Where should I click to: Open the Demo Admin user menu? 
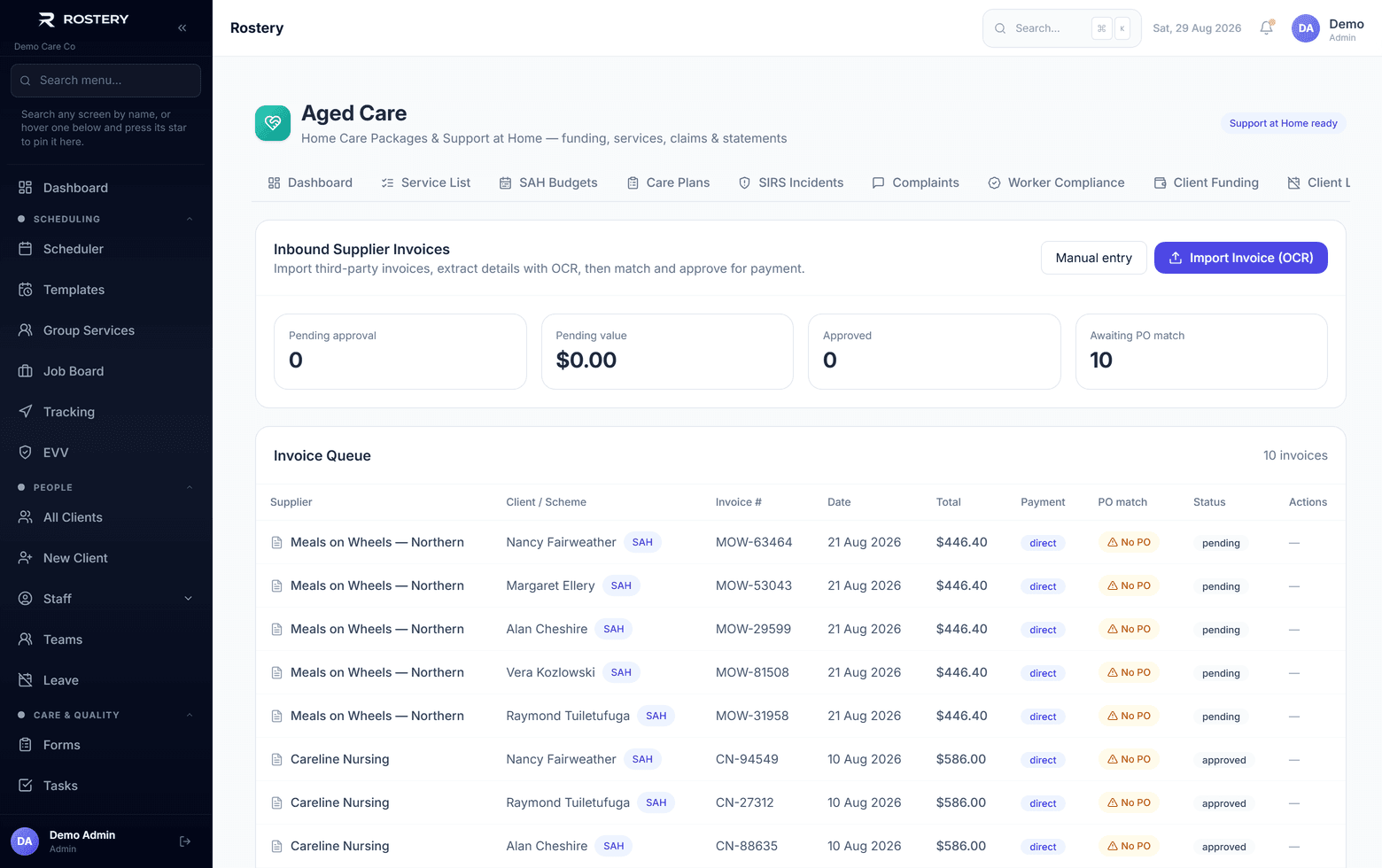[x=1328, y=28]
